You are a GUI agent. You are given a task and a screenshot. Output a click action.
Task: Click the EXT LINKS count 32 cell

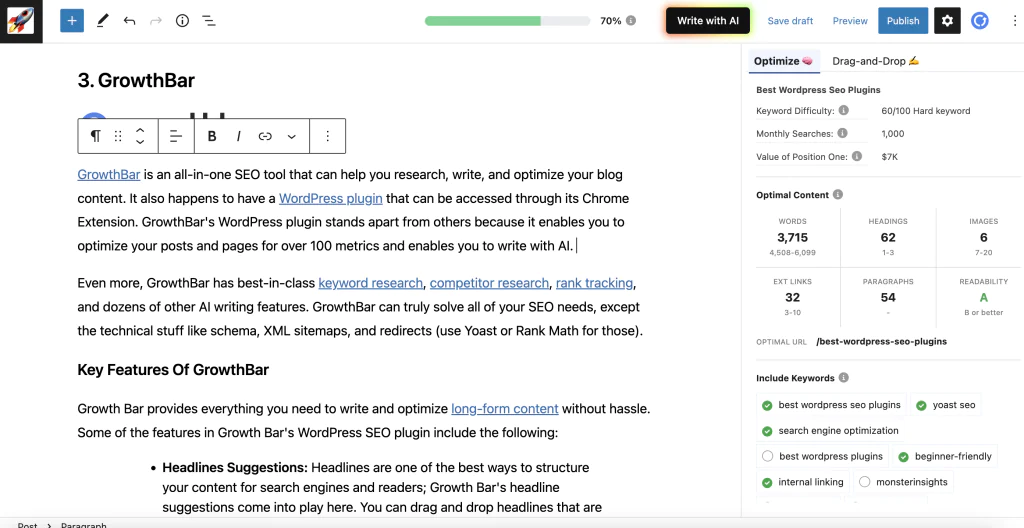792,297
